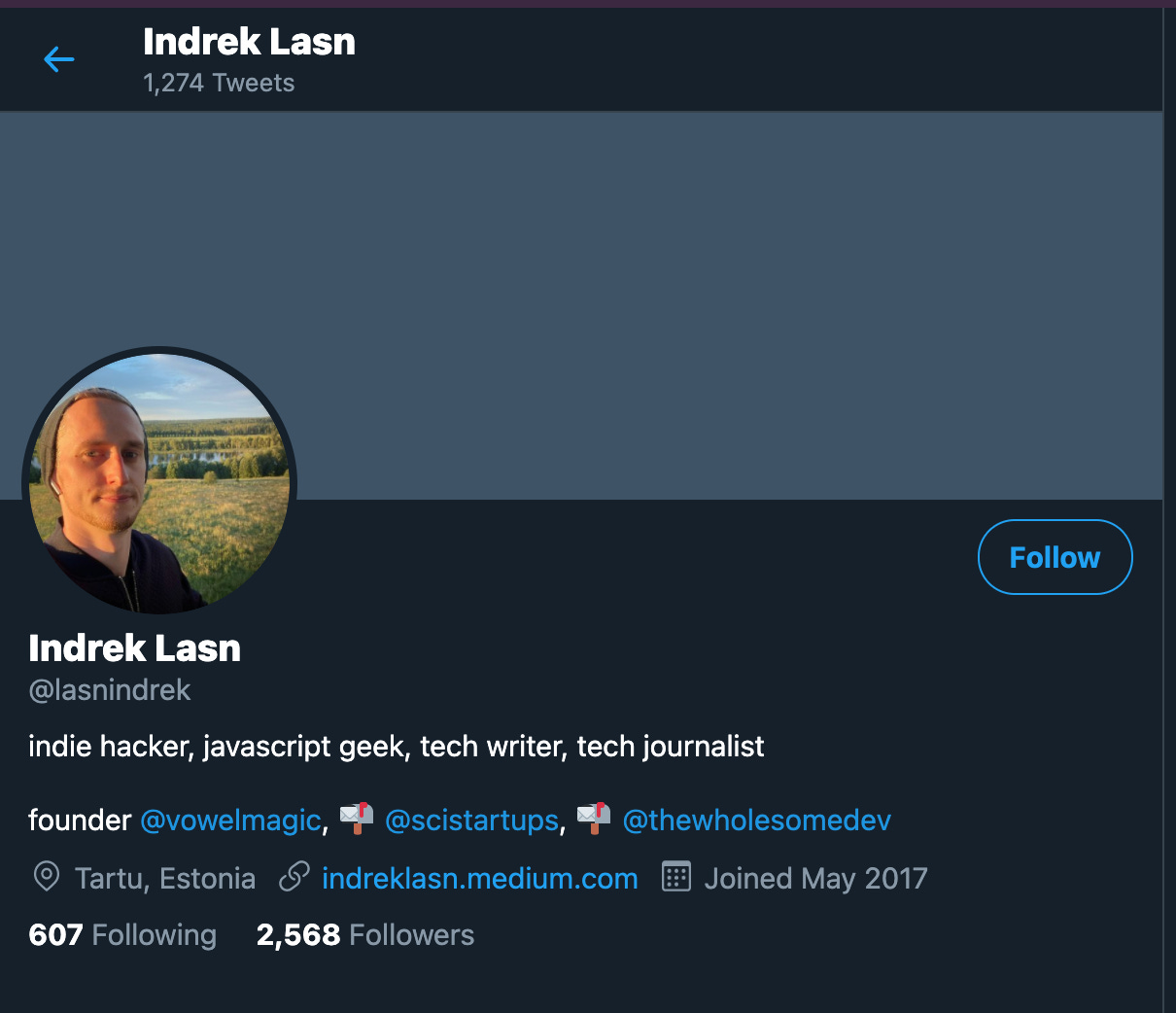The image size is (1176, 1013).
Task: Visit indreklasn.medium.com website link
Action: point(479,878)
